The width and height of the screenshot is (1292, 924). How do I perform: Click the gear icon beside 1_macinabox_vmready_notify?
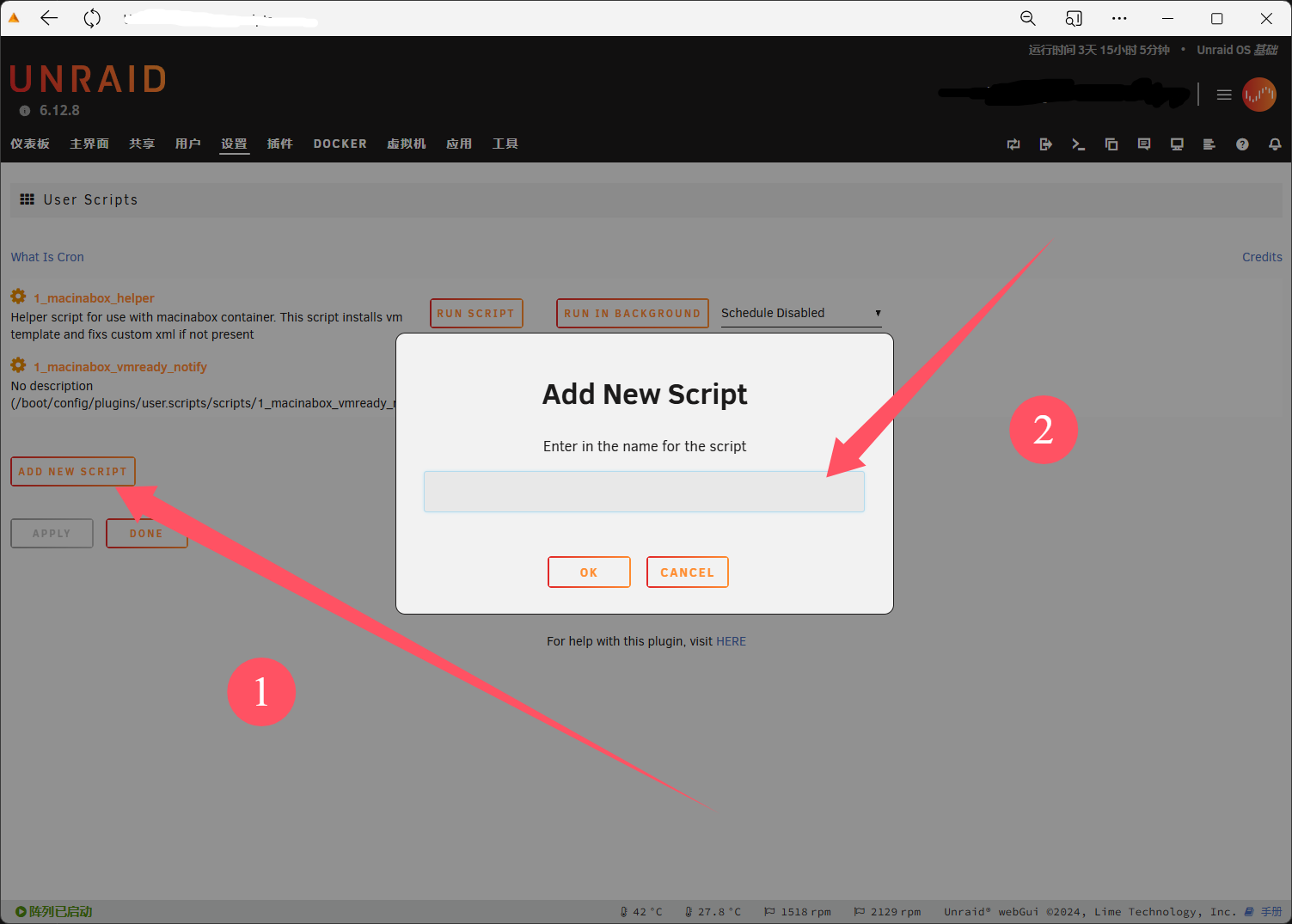pos(18,365)
